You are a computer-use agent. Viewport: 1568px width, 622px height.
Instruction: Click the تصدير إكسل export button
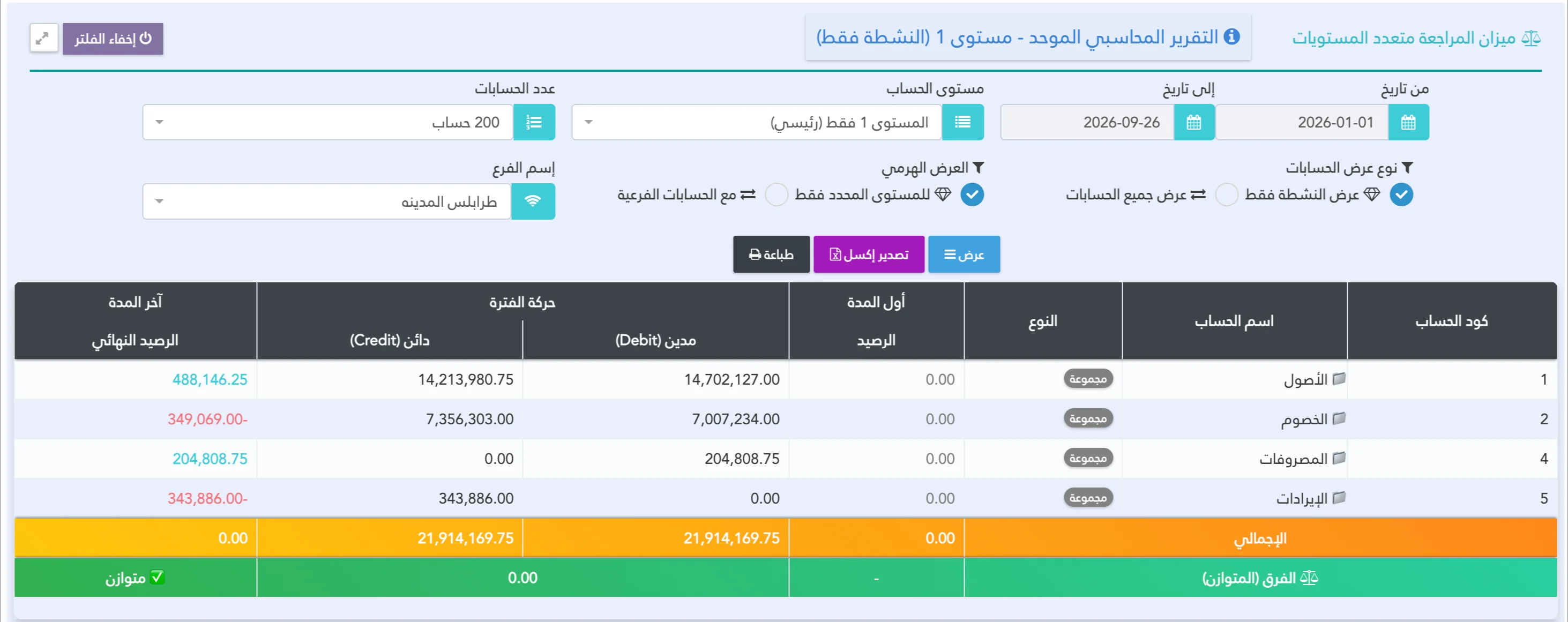(869, 254)
